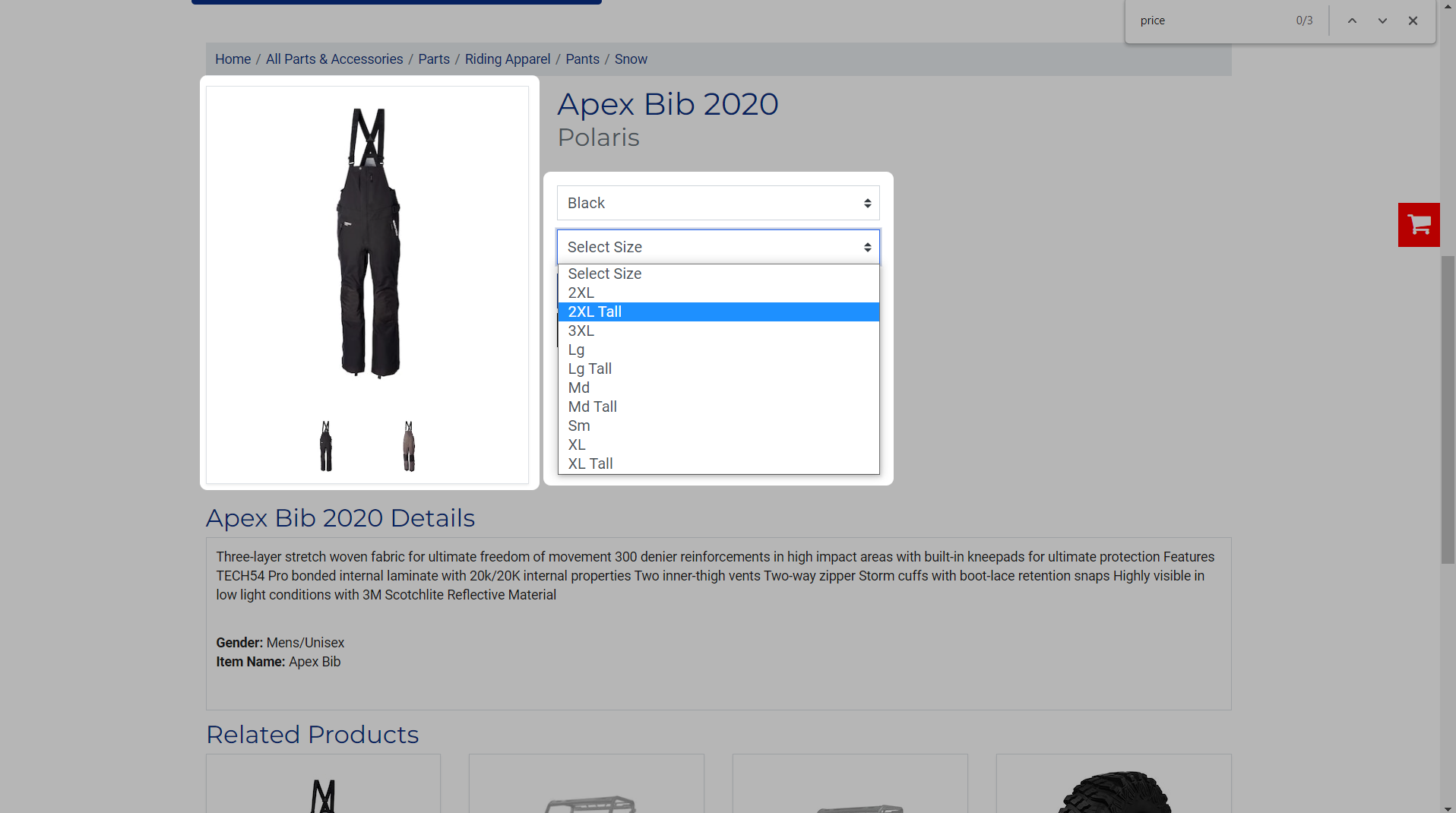The height and width of the screenshot is (813, 1456).
Task: Open the Parts breadcrumb link
Action: pyautogui.click(x=434, y=59)
